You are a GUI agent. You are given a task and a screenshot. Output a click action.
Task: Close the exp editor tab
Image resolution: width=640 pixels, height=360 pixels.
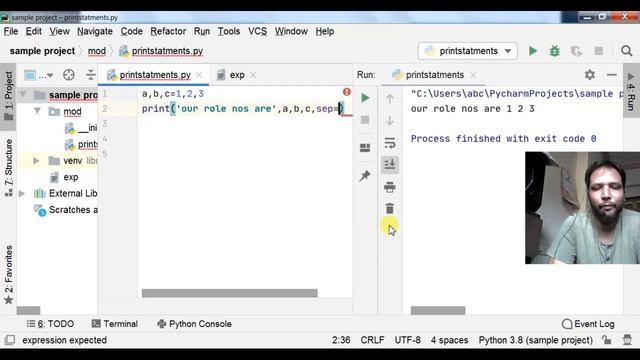tap(253, 75)
